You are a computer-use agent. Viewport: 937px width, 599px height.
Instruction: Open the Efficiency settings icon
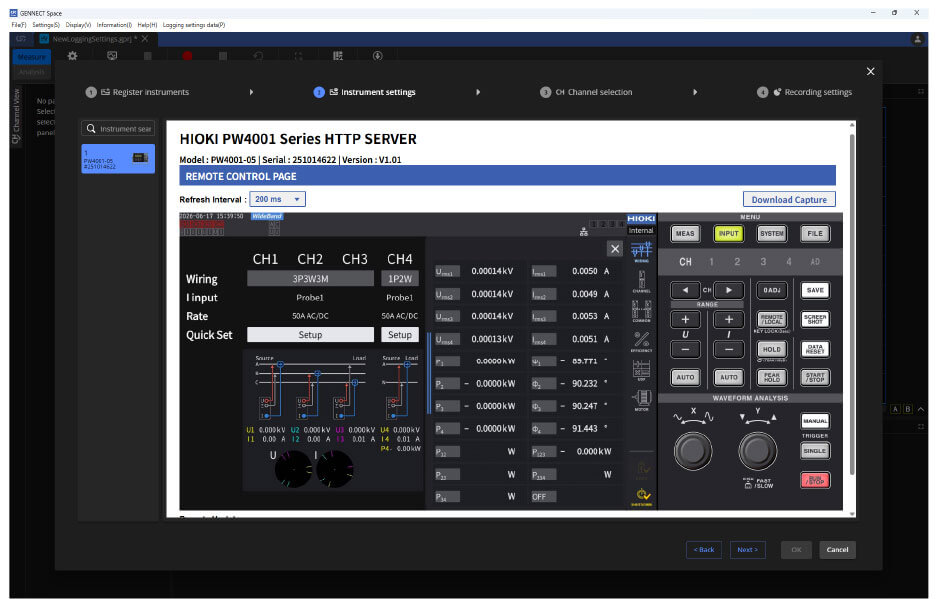point(641,341)
